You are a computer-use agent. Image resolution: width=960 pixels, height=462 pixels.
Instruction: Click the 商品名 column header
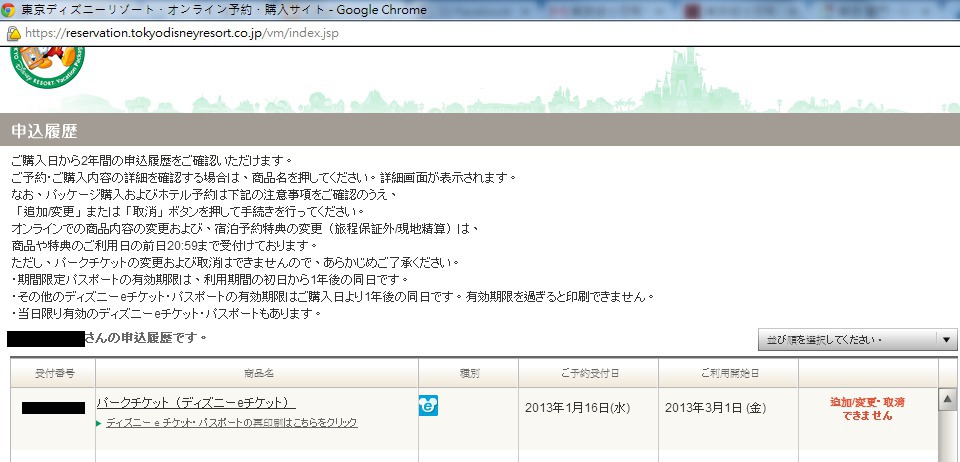(257, 373)
